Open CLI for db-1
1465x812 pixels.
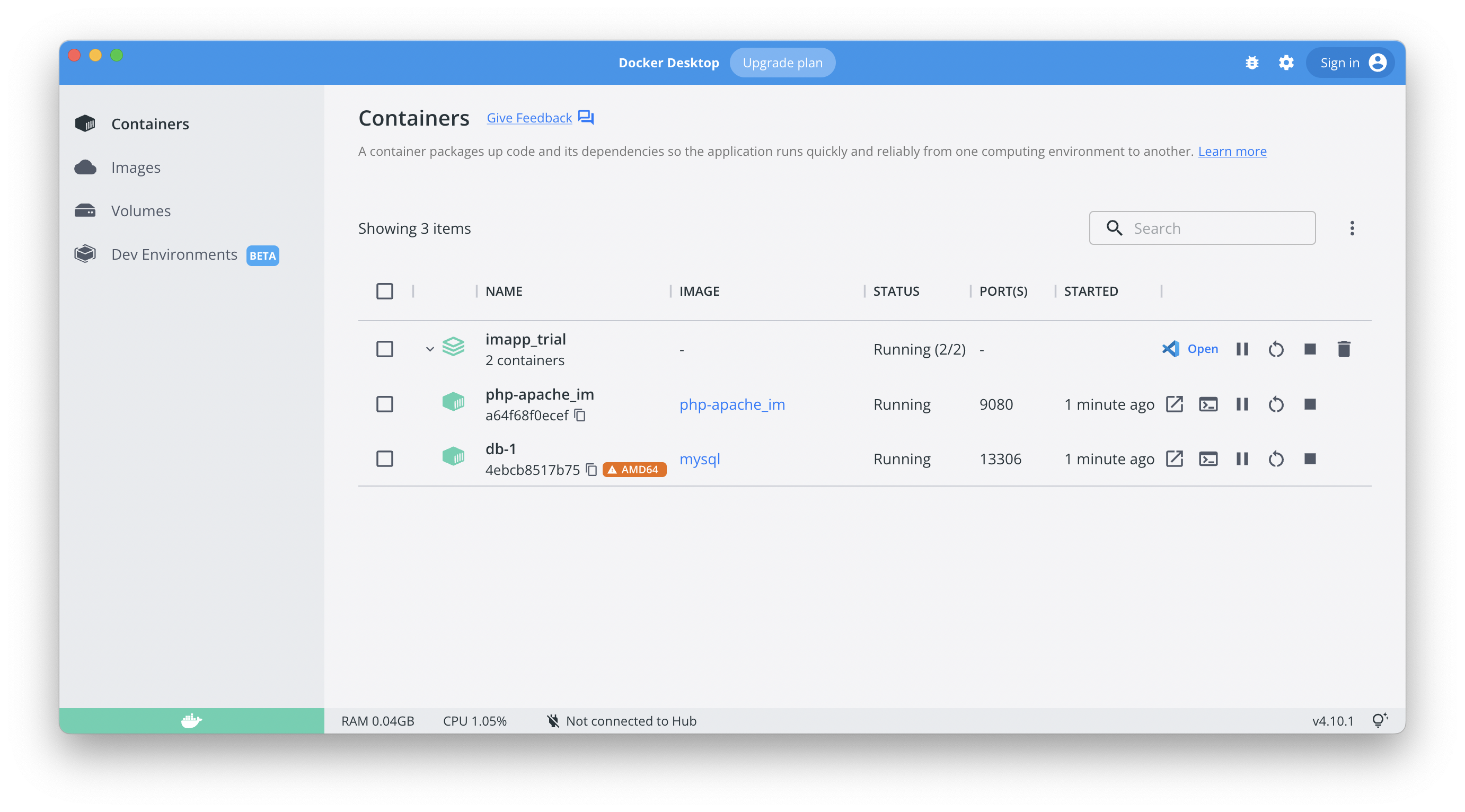tap(1208, 458)
